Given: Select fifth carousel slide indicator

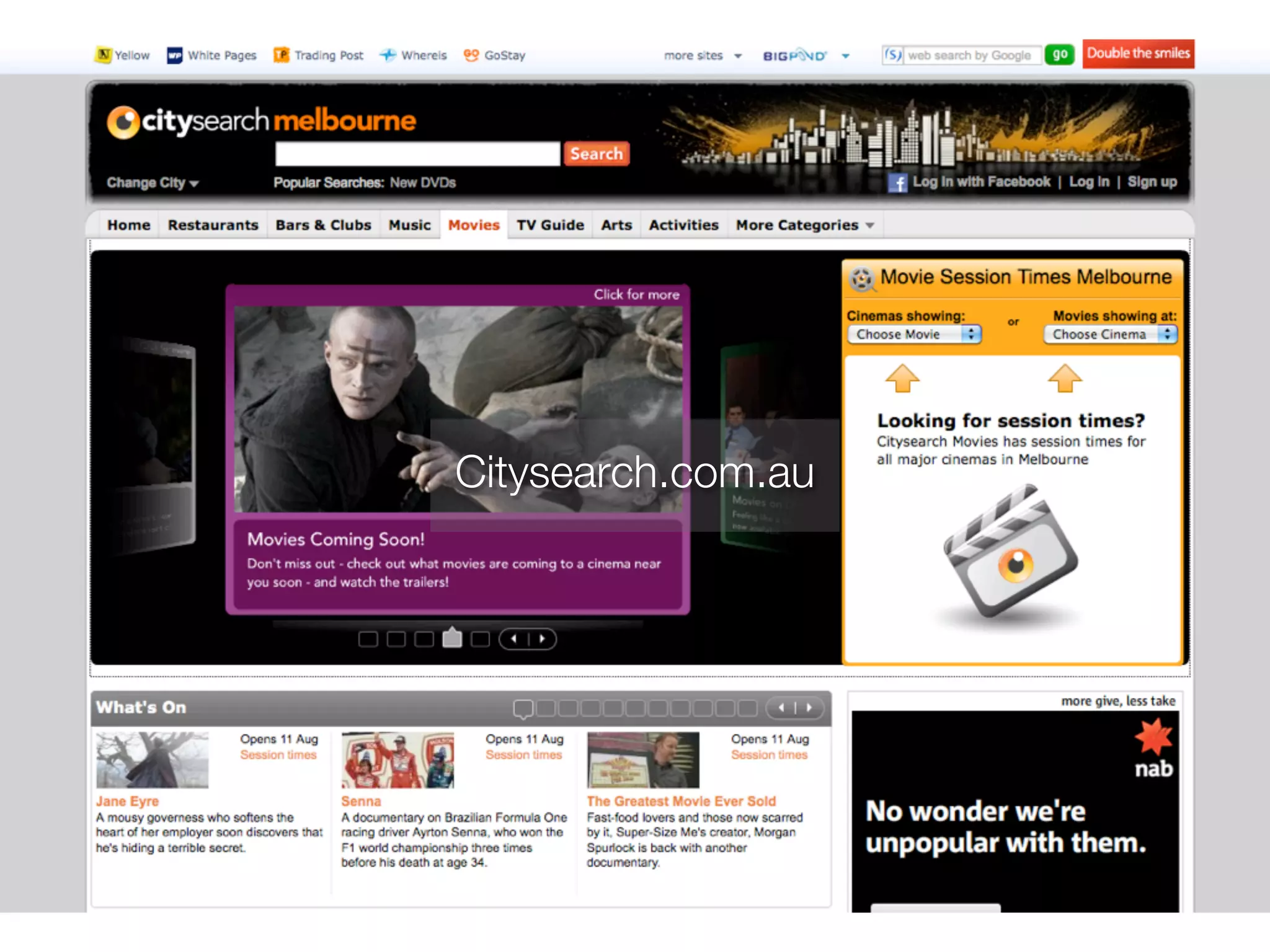Looking at the screenshot, I should tap(480, 639).
